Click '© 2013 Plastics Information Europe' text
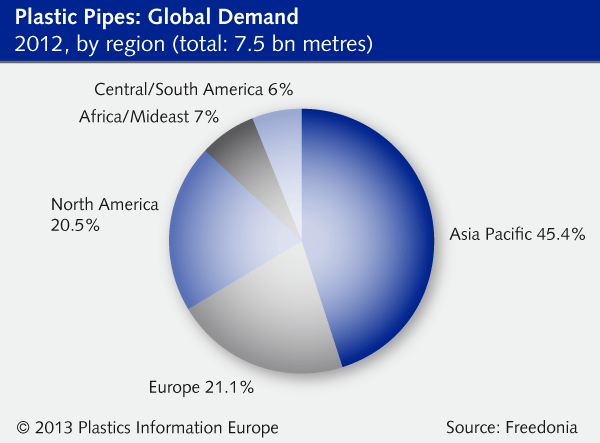The image size is (600, 443). tap(147, 427)
